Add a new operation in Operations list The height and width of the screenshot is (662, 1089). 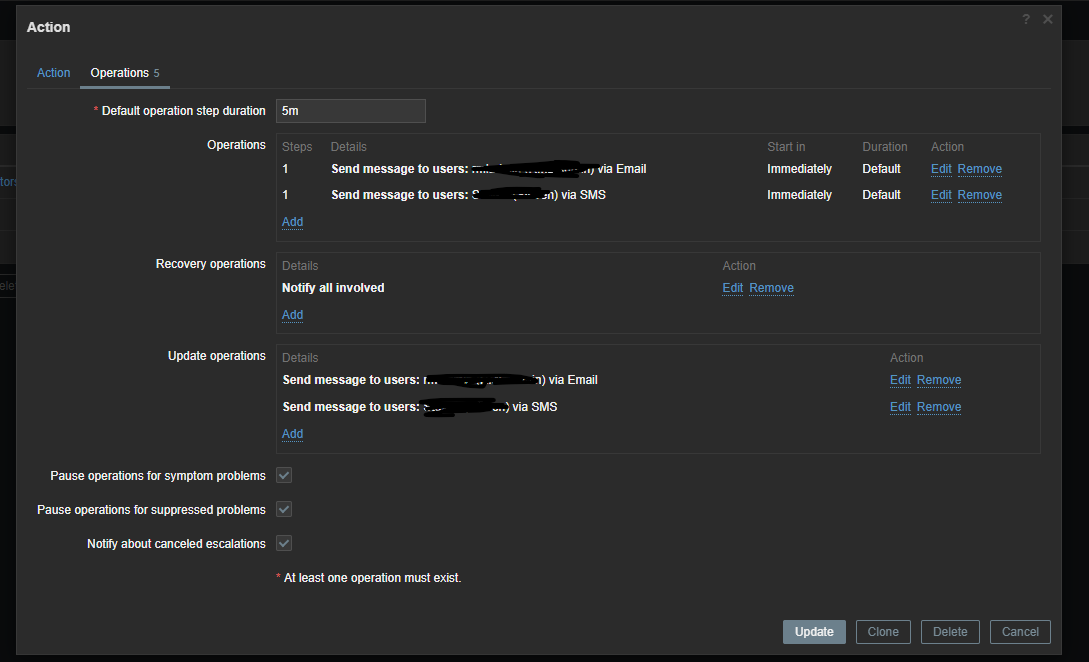click(x=292, y=222)
